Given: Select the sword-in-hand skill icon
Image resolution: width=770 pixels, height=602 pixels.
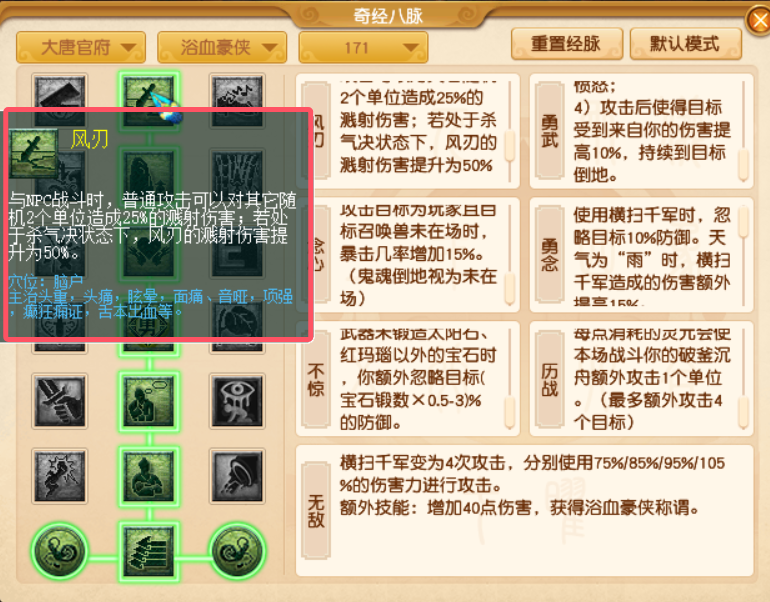Looking at the screenshot, I should pos(59,401).
